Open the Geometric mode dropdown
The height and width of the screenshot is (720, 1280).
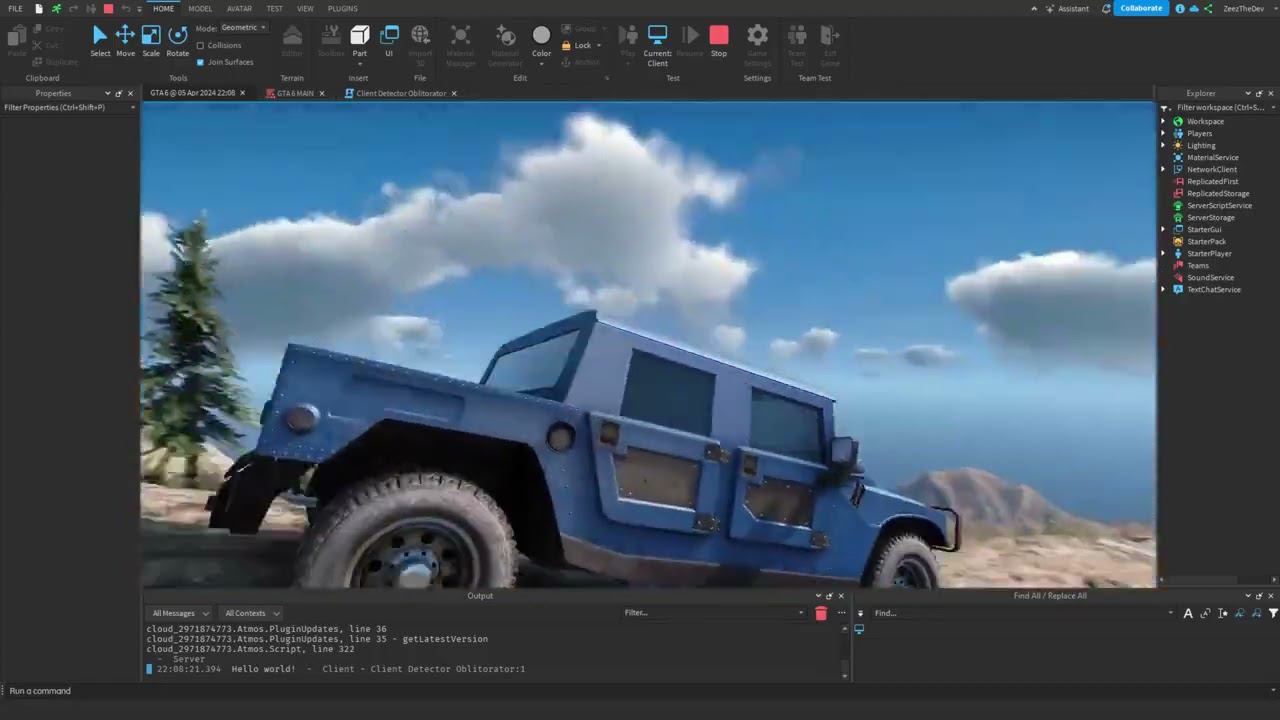coord(243,28)
